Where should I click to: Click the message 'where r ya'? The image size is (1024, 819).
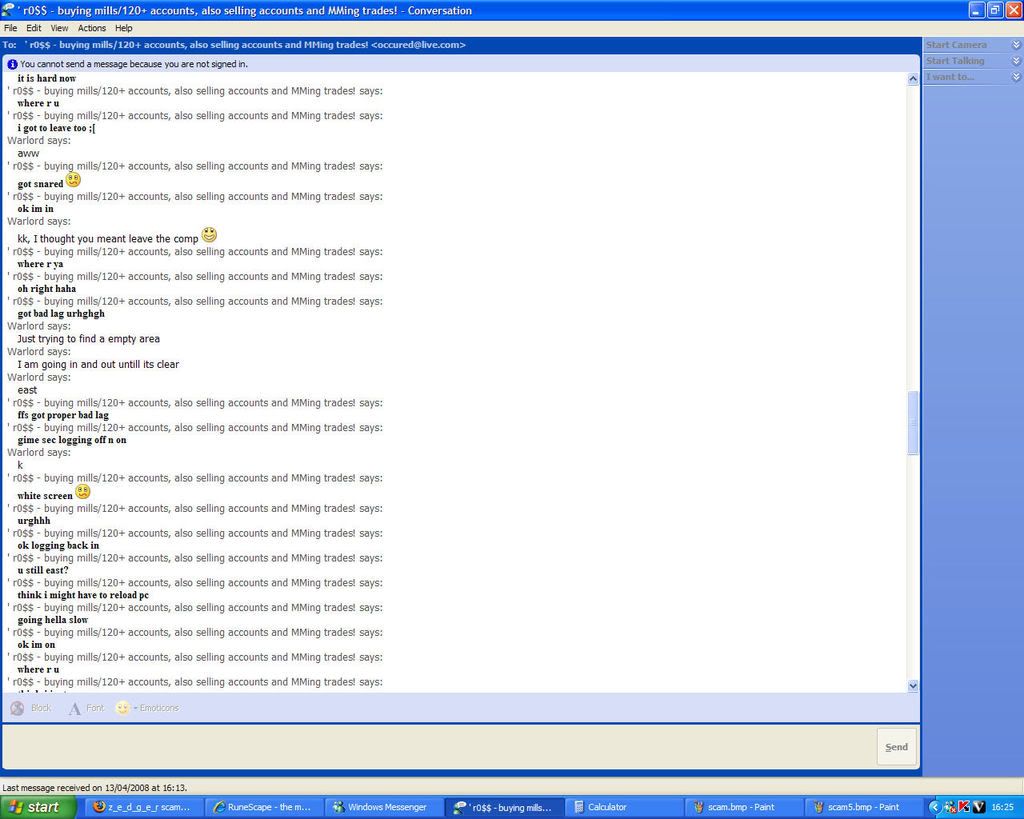pos(40,264)
